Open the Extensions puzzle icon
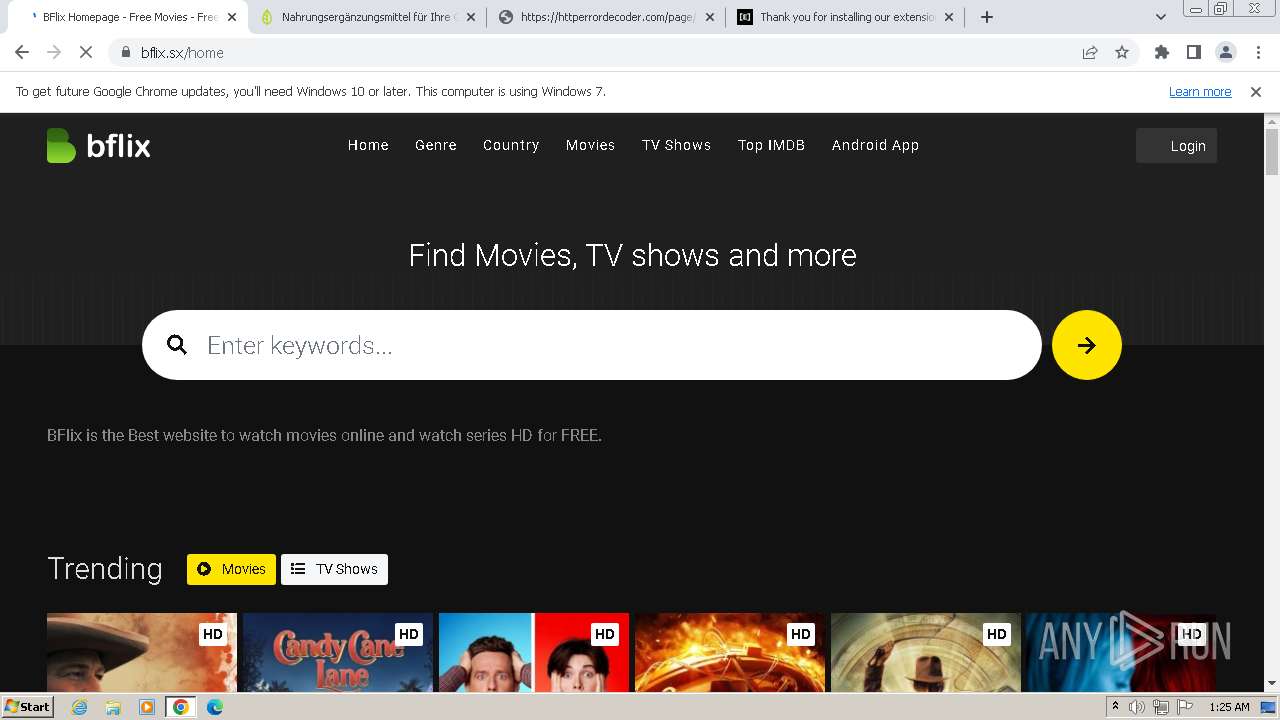 [1161, 53]
